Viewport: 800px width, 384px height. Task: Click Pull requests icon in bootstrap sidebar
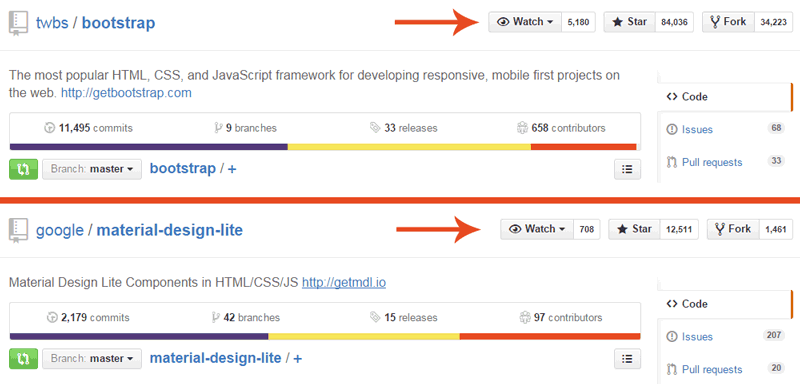click(x=671, y=163)
